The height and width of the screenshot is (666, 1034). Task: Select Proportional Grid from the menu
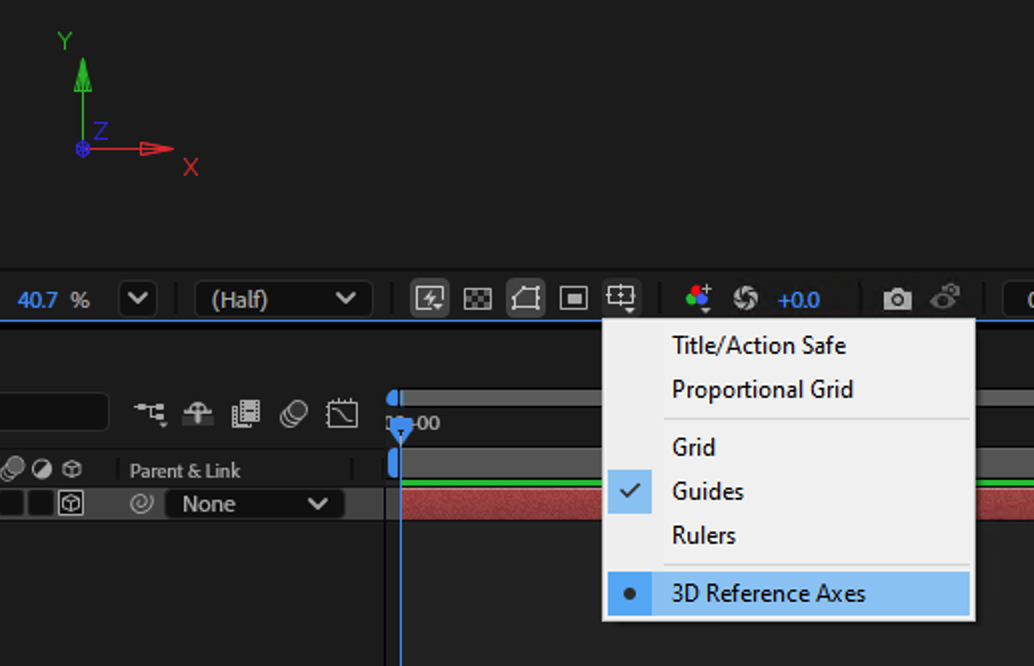(x=762, y=389)
